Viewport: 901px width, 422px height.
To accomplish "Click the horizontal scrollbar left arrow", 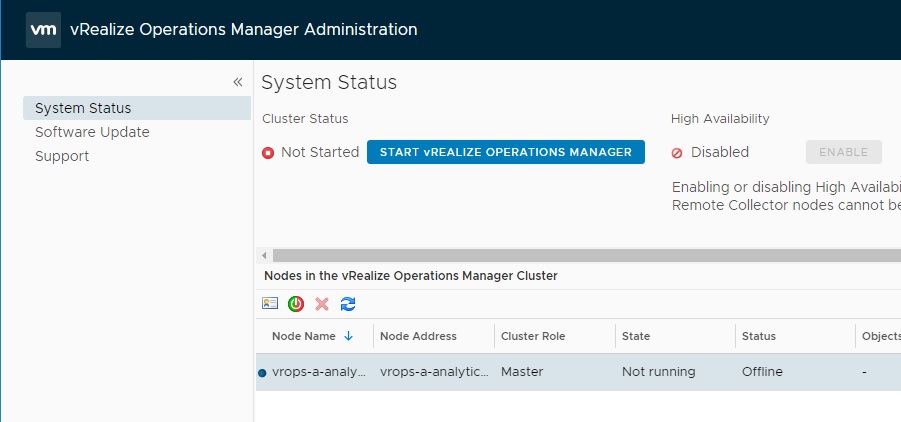I will click(264, 255).
